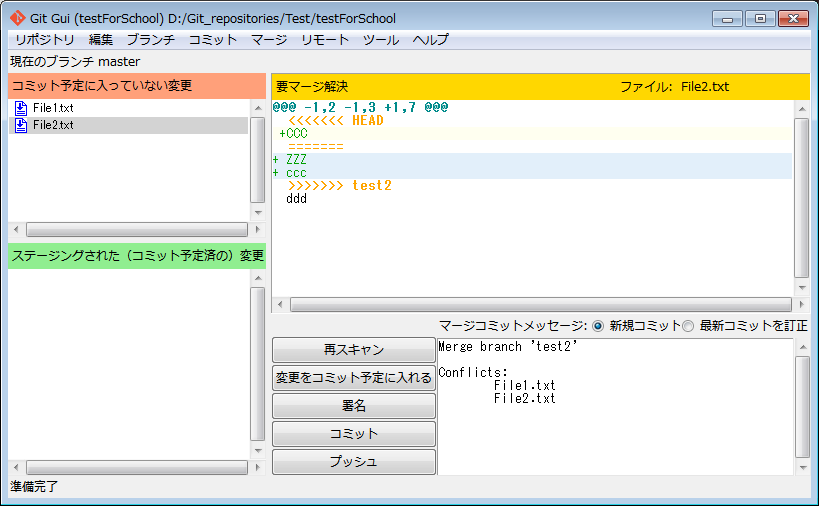Image resolution: width=819 pixels, height=506 pixels.
Task: Click the コミット button
Action: (354, 434)
